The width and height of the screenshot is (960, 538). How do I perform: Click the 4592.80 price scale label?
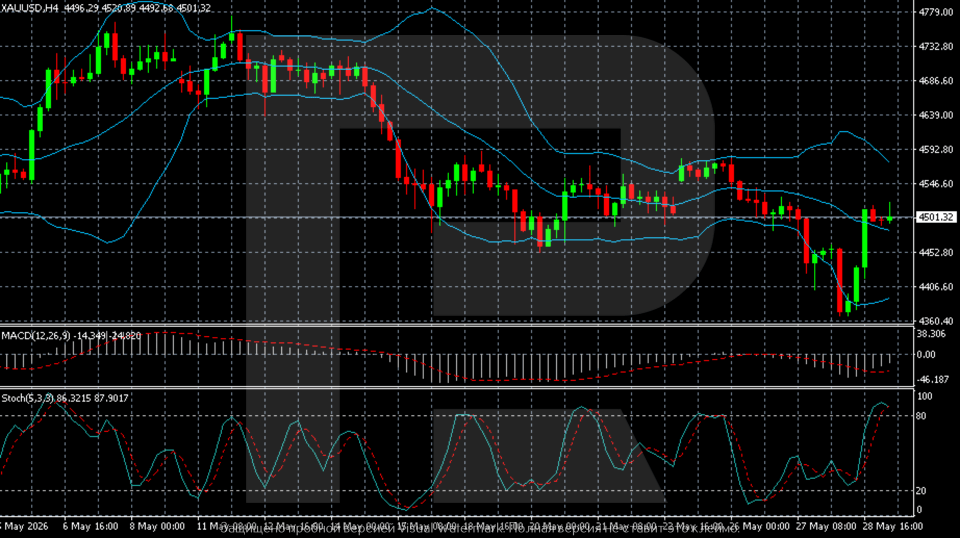coord(936,149)
